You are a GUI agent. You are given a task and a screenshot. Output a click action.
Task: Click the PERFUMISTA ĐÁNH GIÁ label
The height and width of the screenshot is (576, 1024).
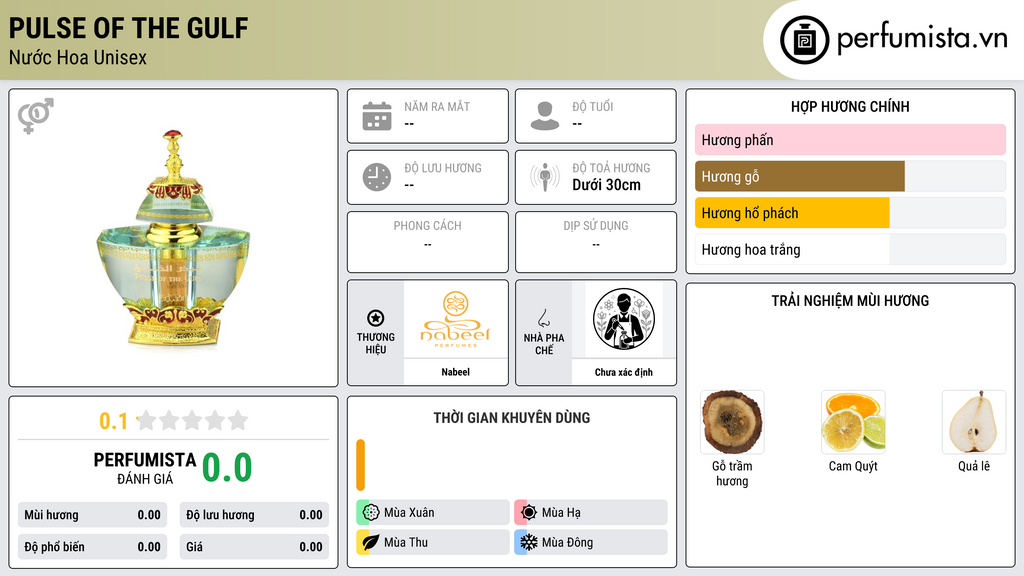tap(145, 468)
